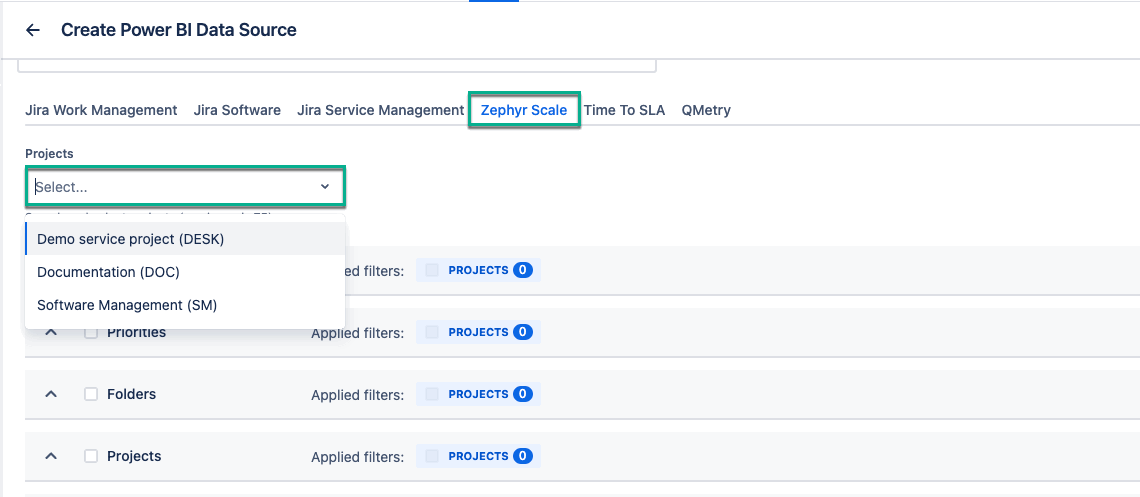Screen dimensions: 1140x497
Task: Collapse the Projects row chevron
Action: [51, 456]
